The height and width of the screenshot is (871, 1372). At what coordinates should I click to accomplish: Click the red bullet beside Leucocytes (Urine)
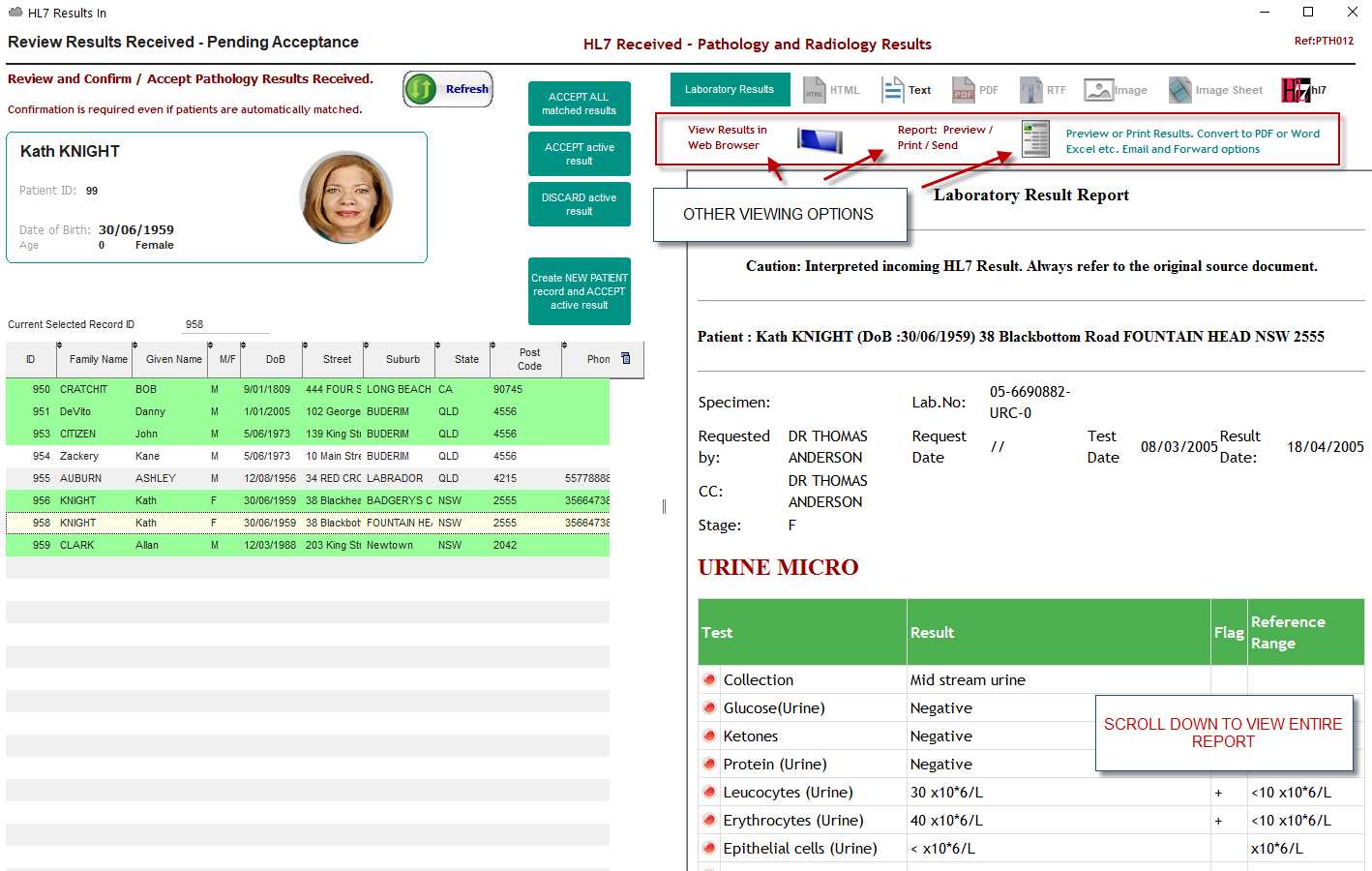pos(709,792)
